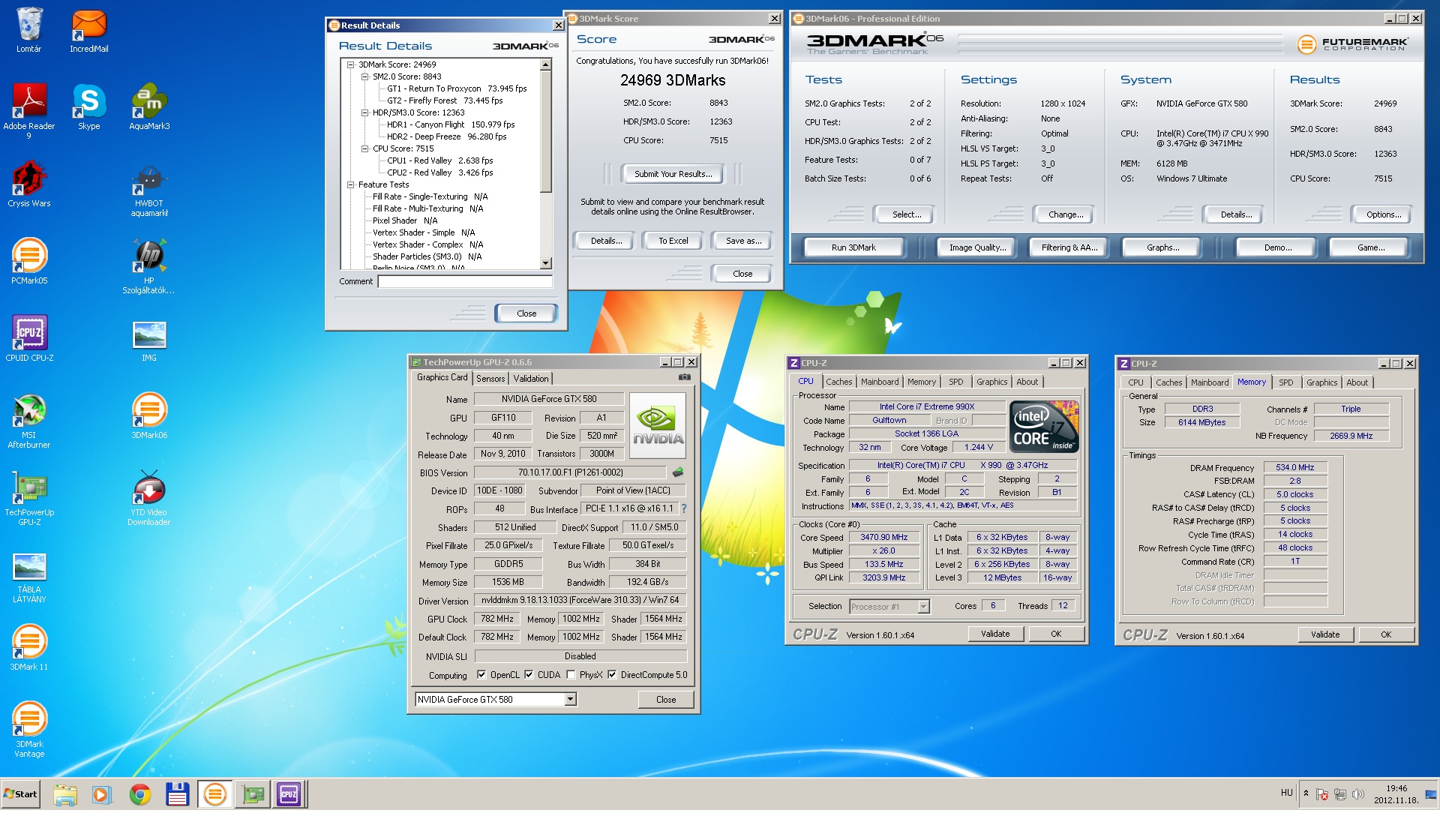Click the BIOS save chip icon
The height and width of the screenshot is (840, 1440).
[x=678, y=472]
